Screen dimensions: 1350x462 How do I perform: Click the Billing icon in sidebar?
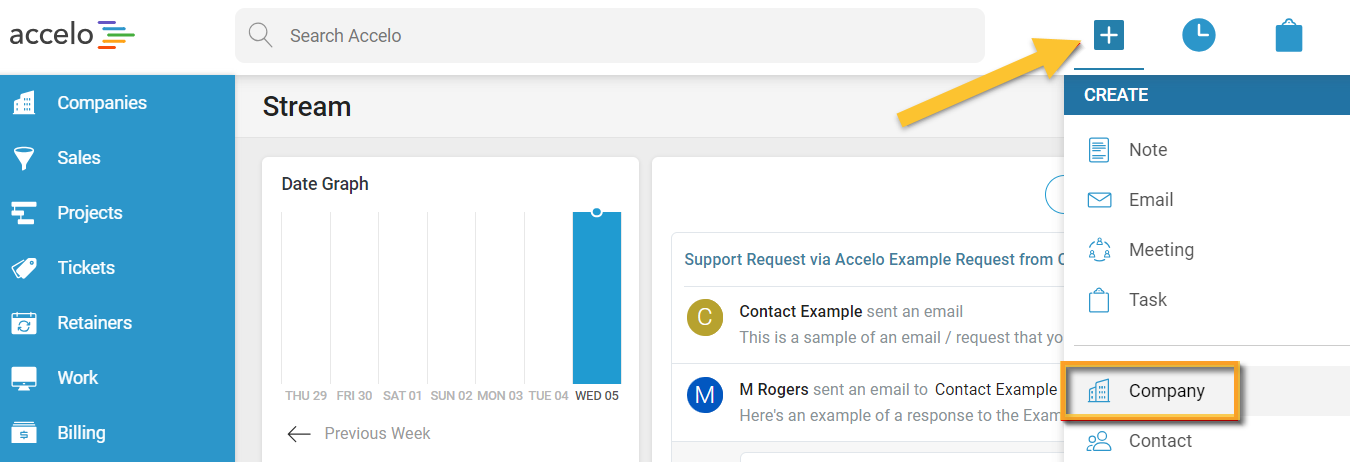(x=24, y=433)
